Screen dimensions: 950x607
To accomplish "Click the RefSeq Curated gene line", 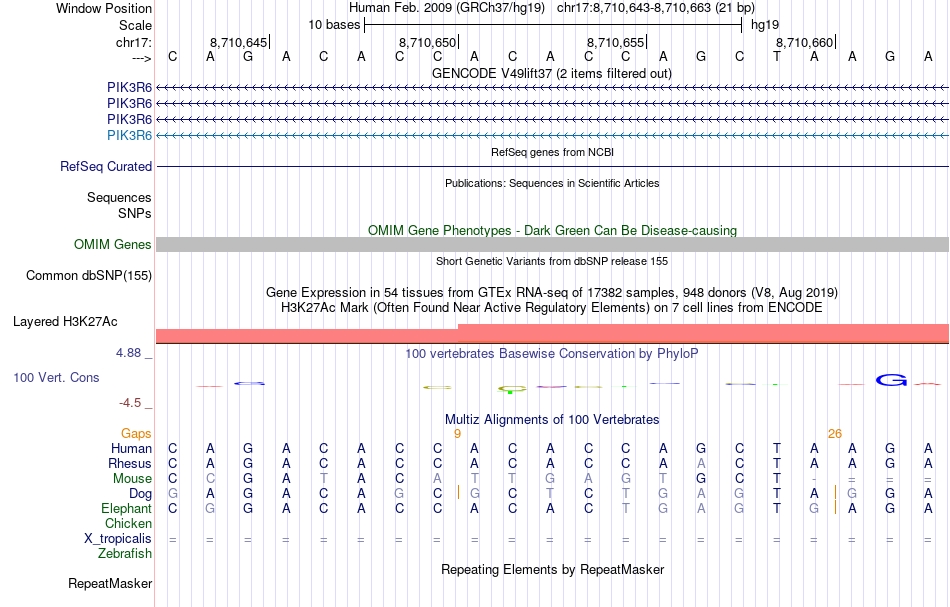I will pos(552,166).
